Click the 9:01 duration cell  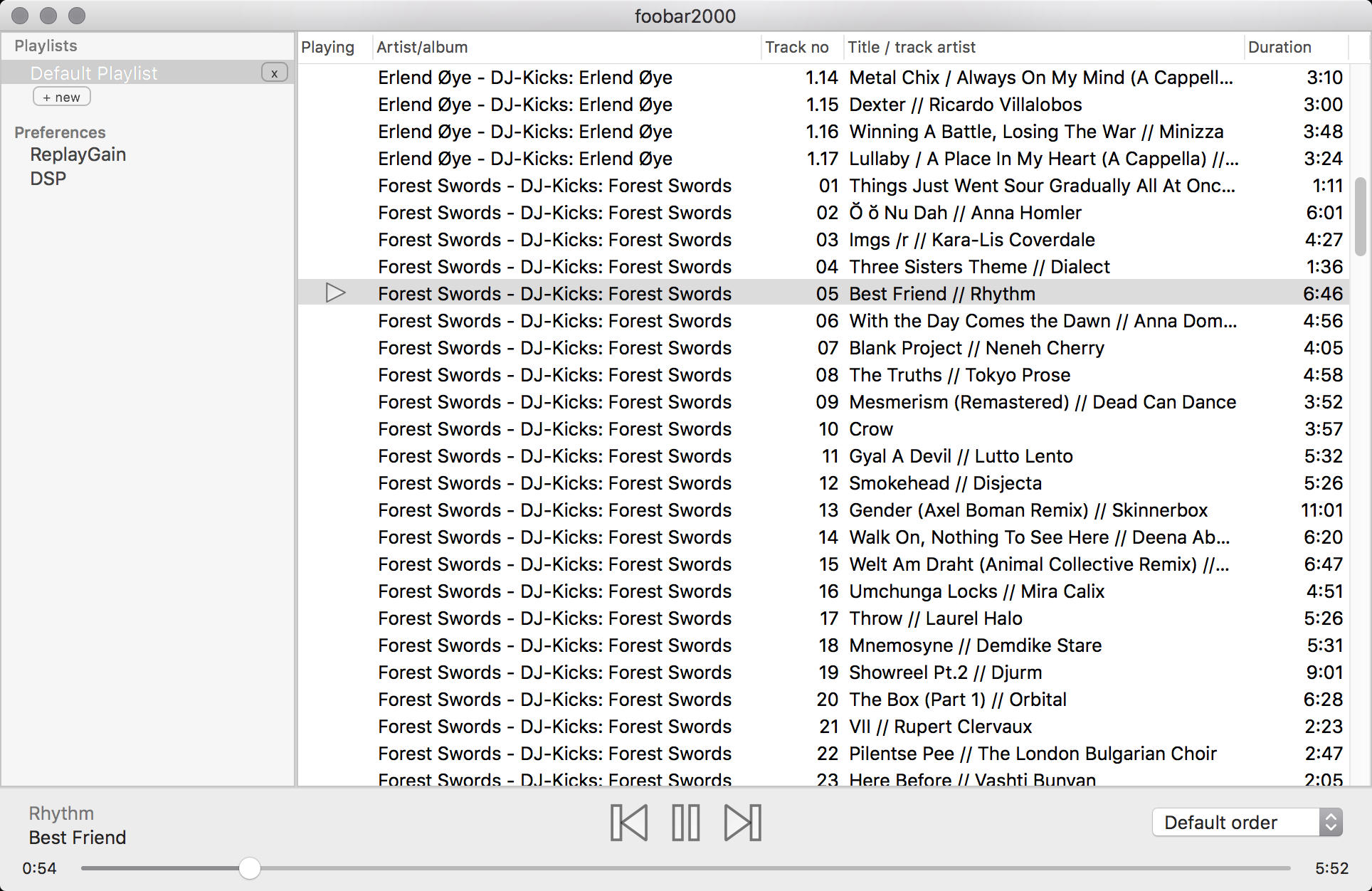pos(1324,672)
